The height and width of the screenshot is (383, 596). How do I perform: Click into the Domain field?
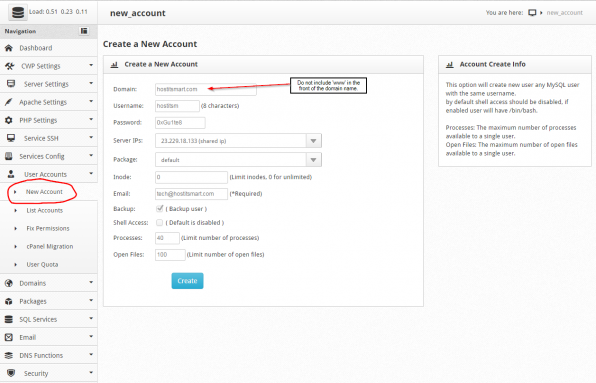[206, 89]
